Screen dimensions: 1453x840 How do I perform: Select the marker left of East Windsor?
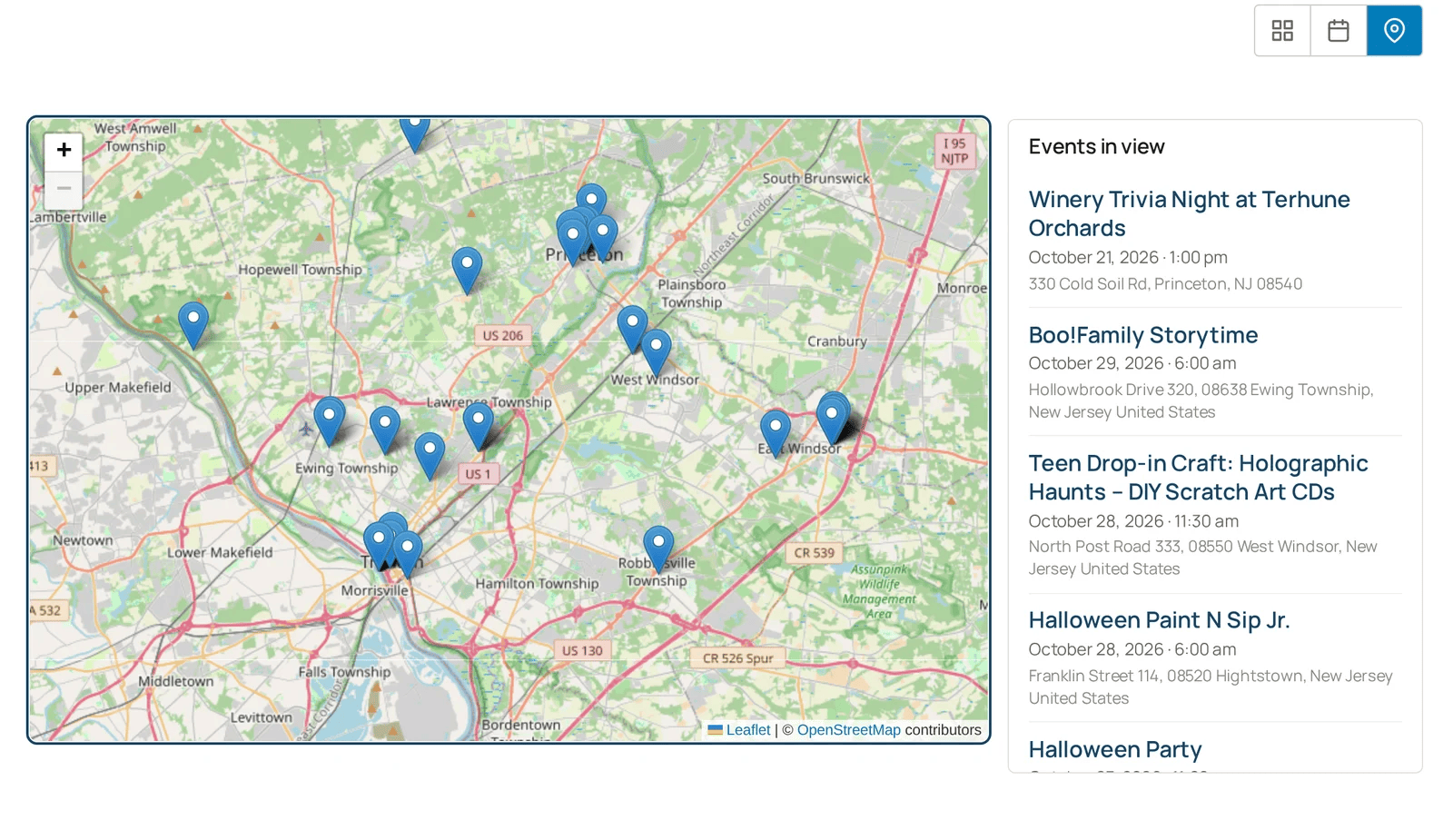coord(776,433)
